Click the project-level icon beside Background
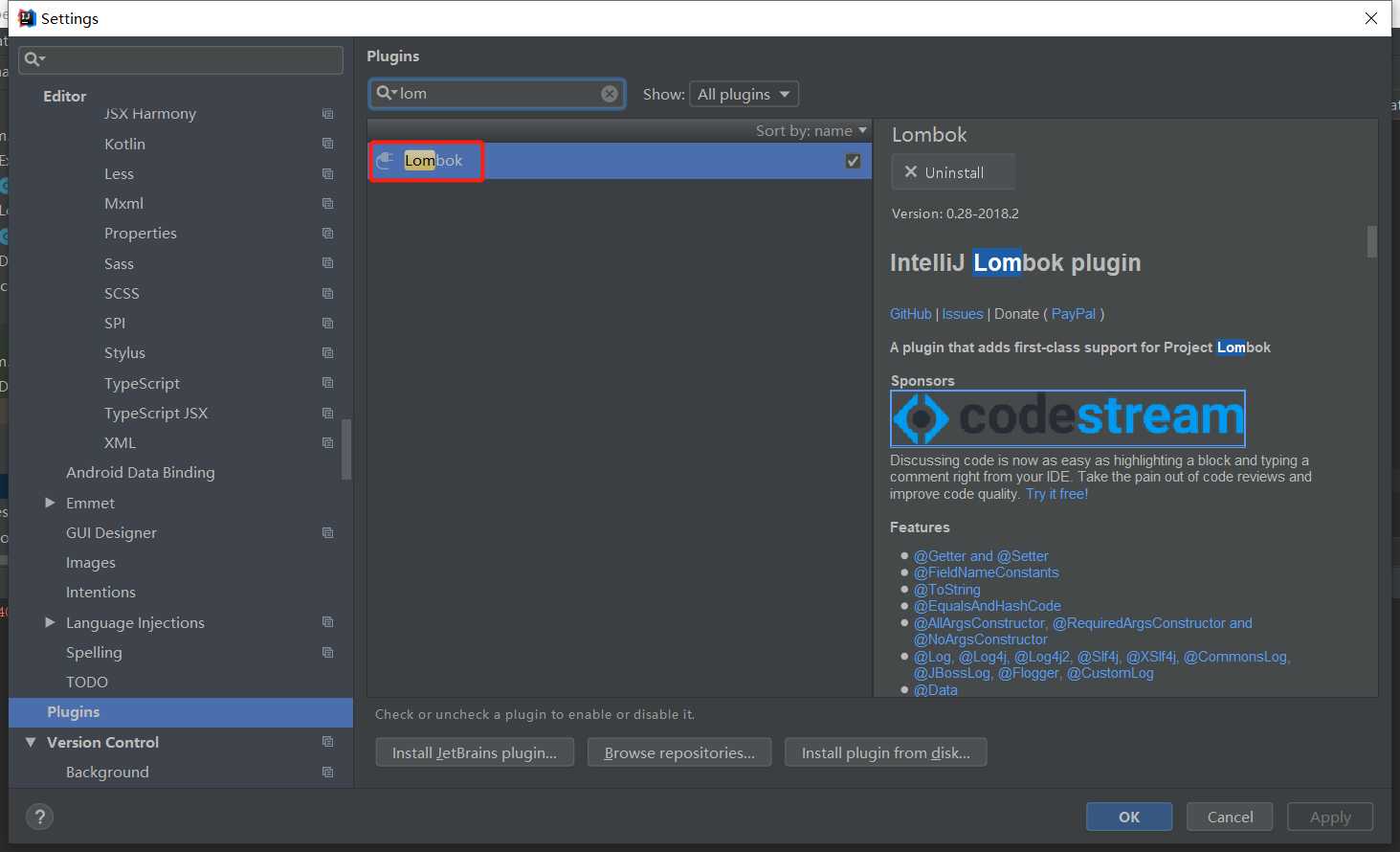1400x852 pixels. coord(327,772)
